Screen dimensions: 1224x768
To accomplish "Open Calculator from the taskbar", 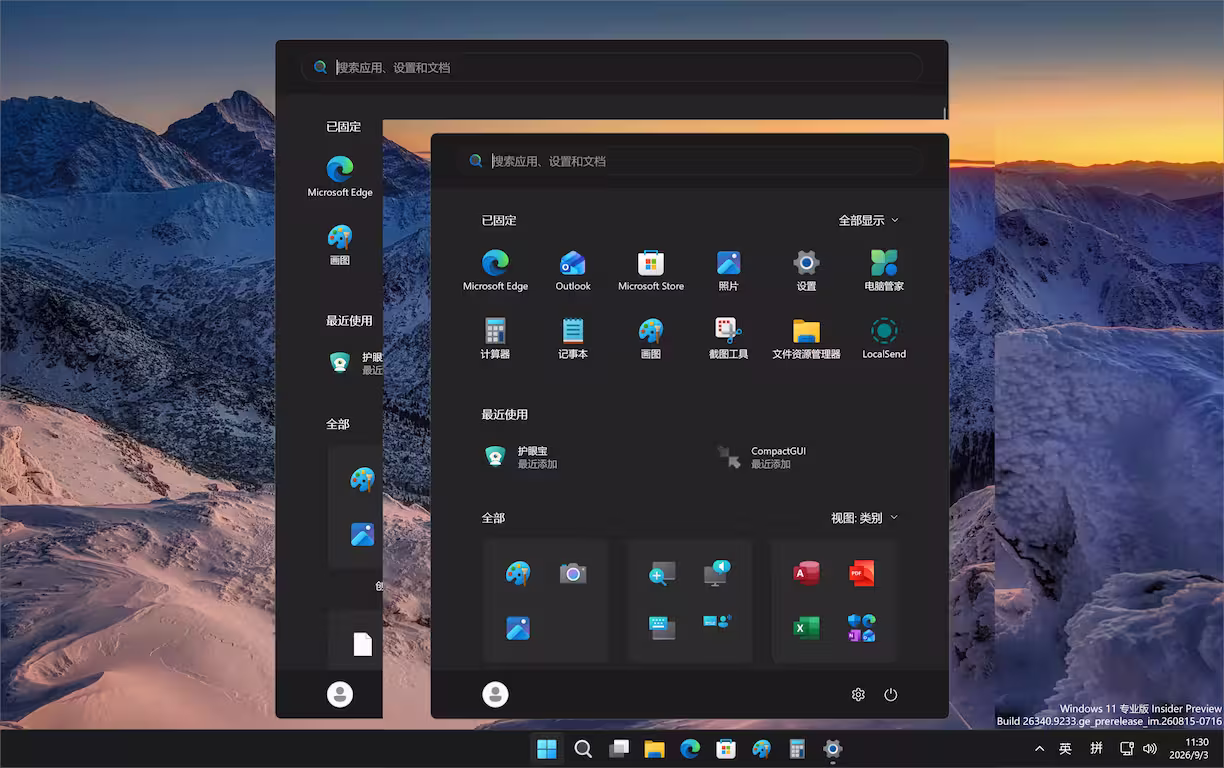I will (x=797, y=749).
